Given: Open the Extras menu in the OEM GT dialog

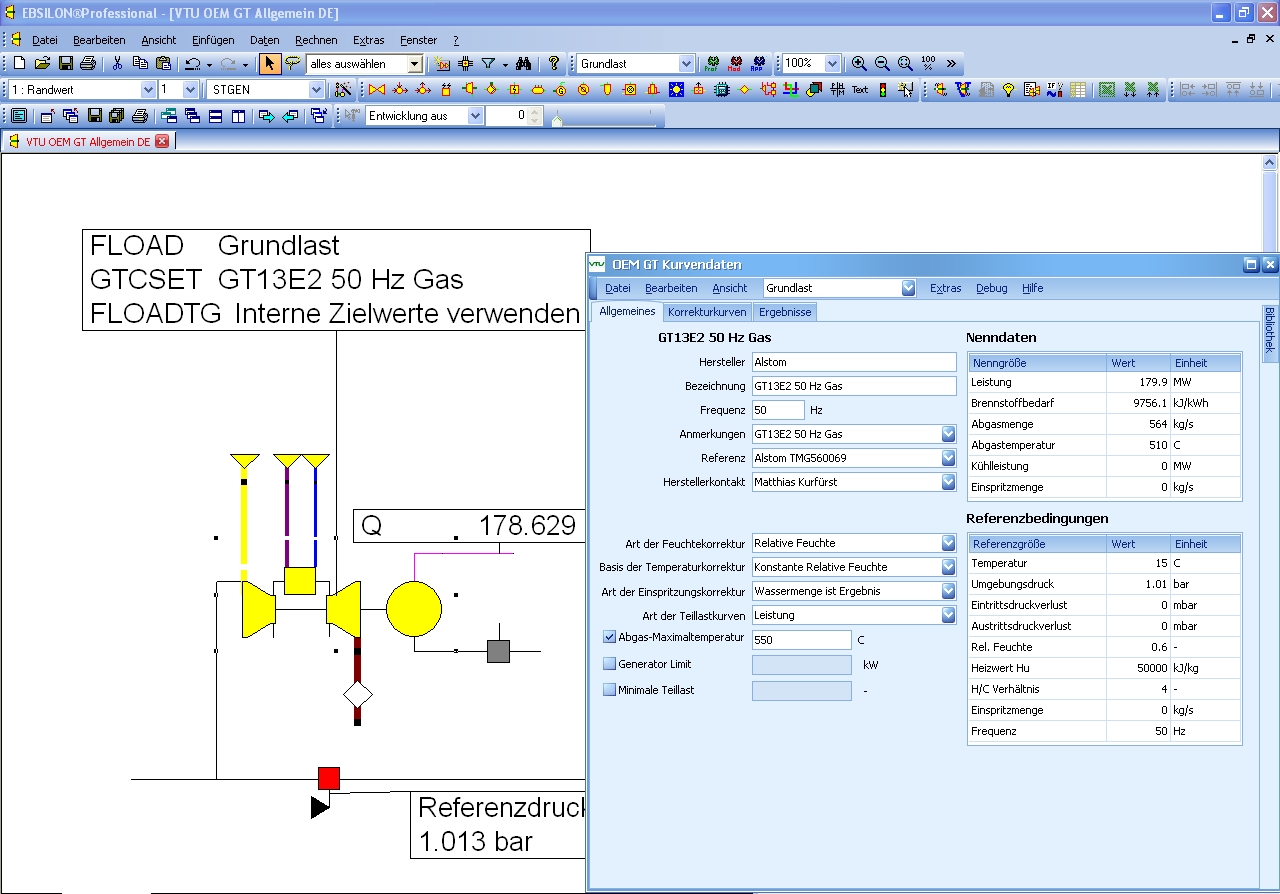Looking at the screenshot, I should pos(945,288).
